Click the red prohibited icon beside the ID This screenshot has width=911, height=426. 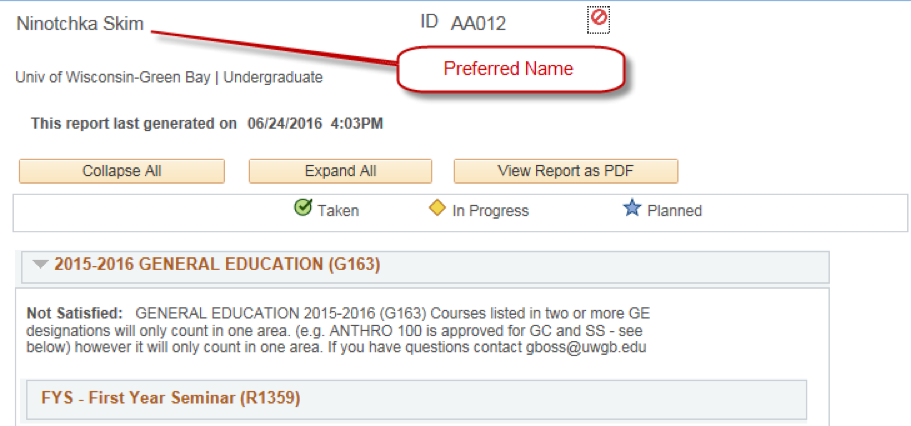[x=598, y=19]
